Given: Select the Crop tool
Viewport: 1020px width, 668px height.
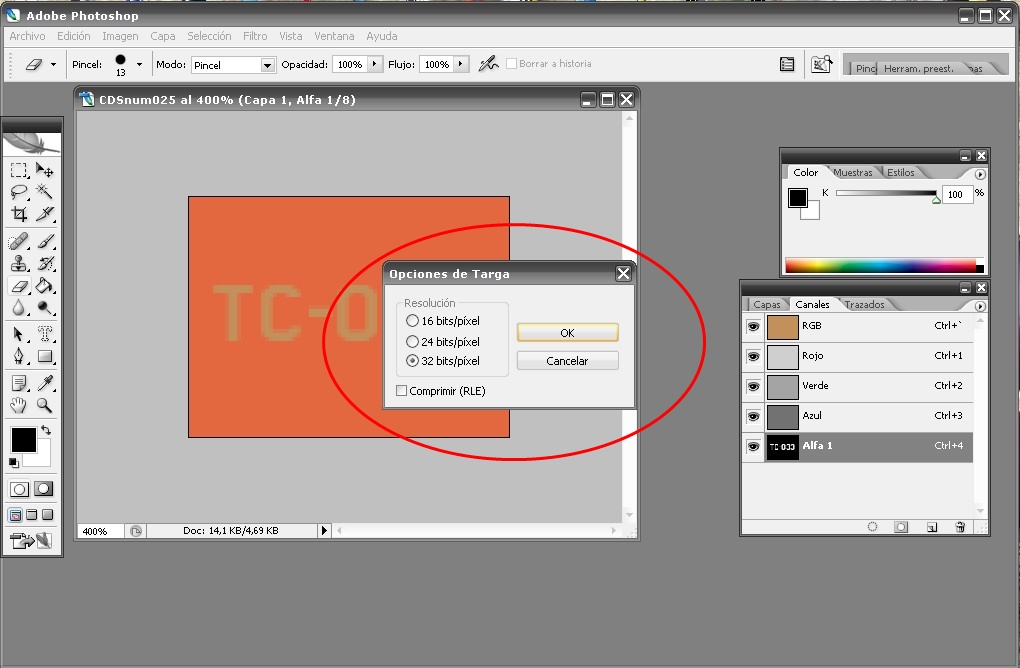Looking at the screenshot, I should (19, 213).
